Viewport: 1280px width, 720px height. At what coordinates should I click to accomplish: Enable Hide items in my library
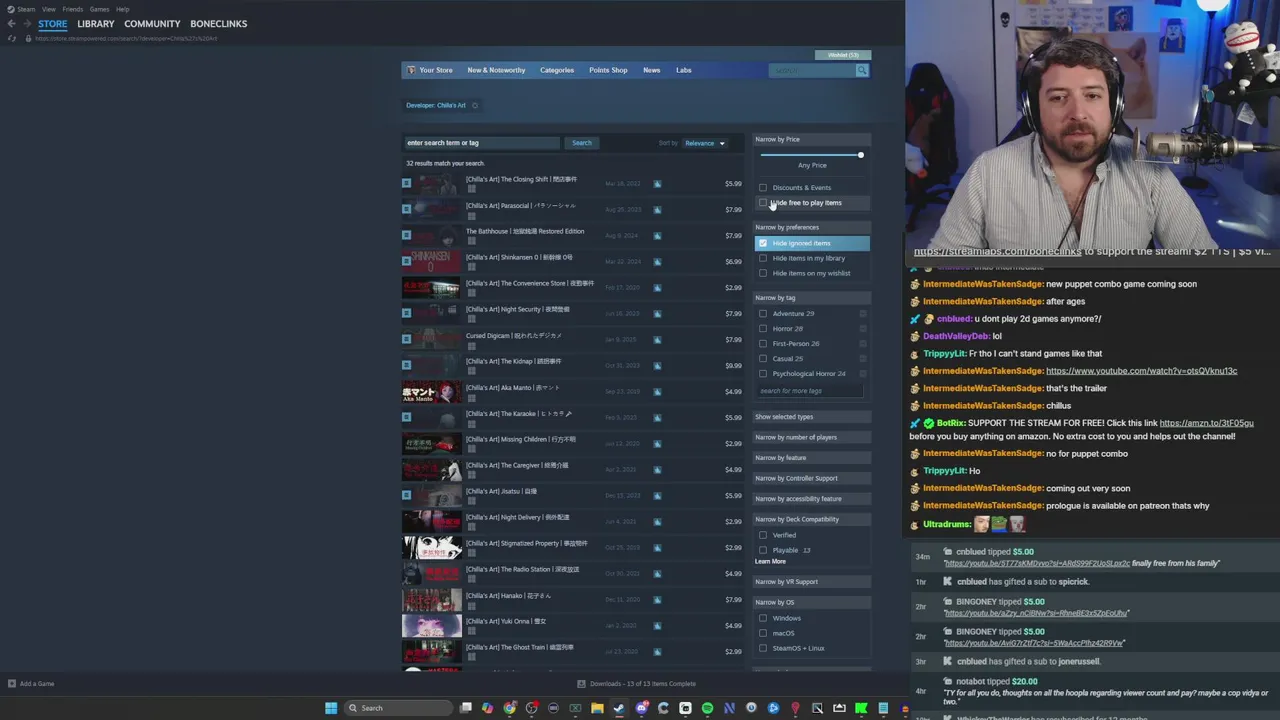point(763,258)
